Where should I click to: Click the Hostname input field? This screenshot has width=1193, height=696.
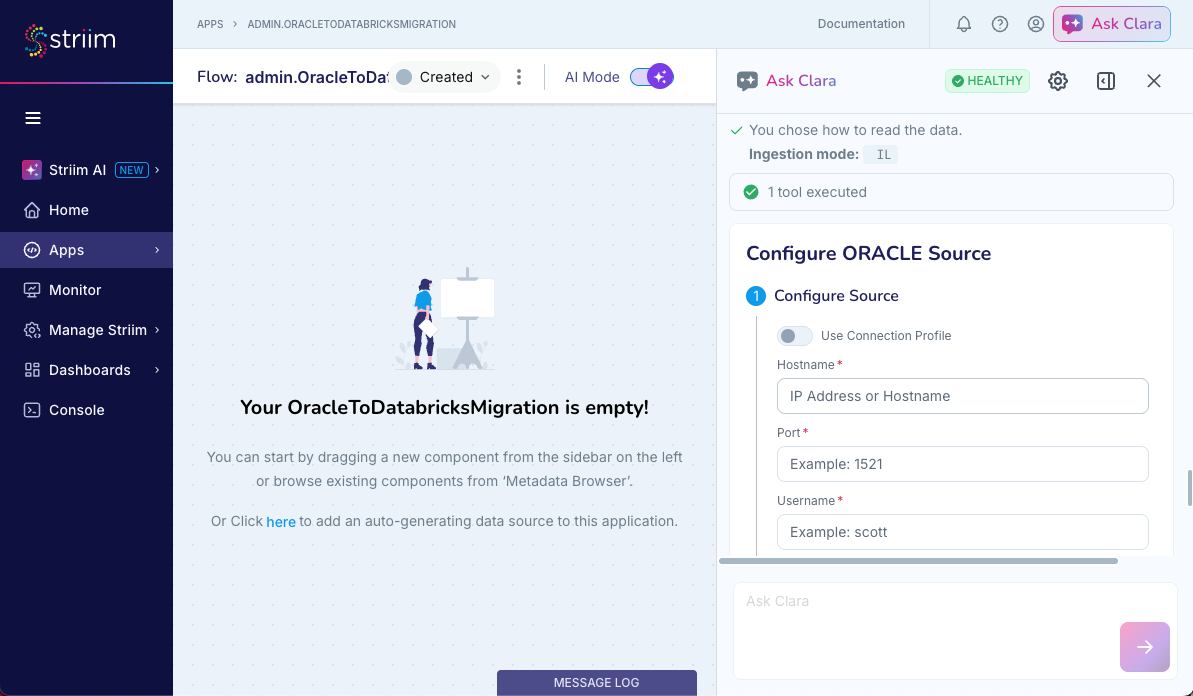pyautogui.click(x=962, y=396)
